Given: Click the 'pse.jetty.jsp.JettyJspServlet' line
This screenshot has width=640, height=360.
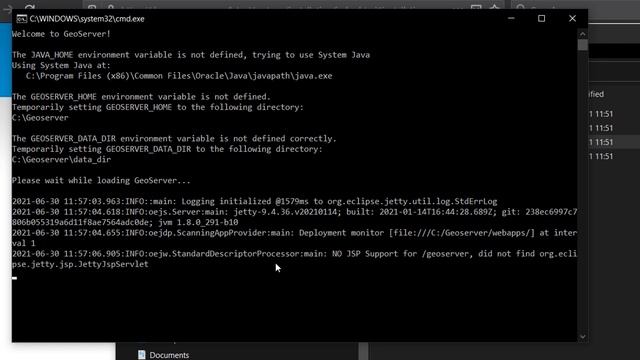Looking at the screenshot, I should tap(80, 264).
